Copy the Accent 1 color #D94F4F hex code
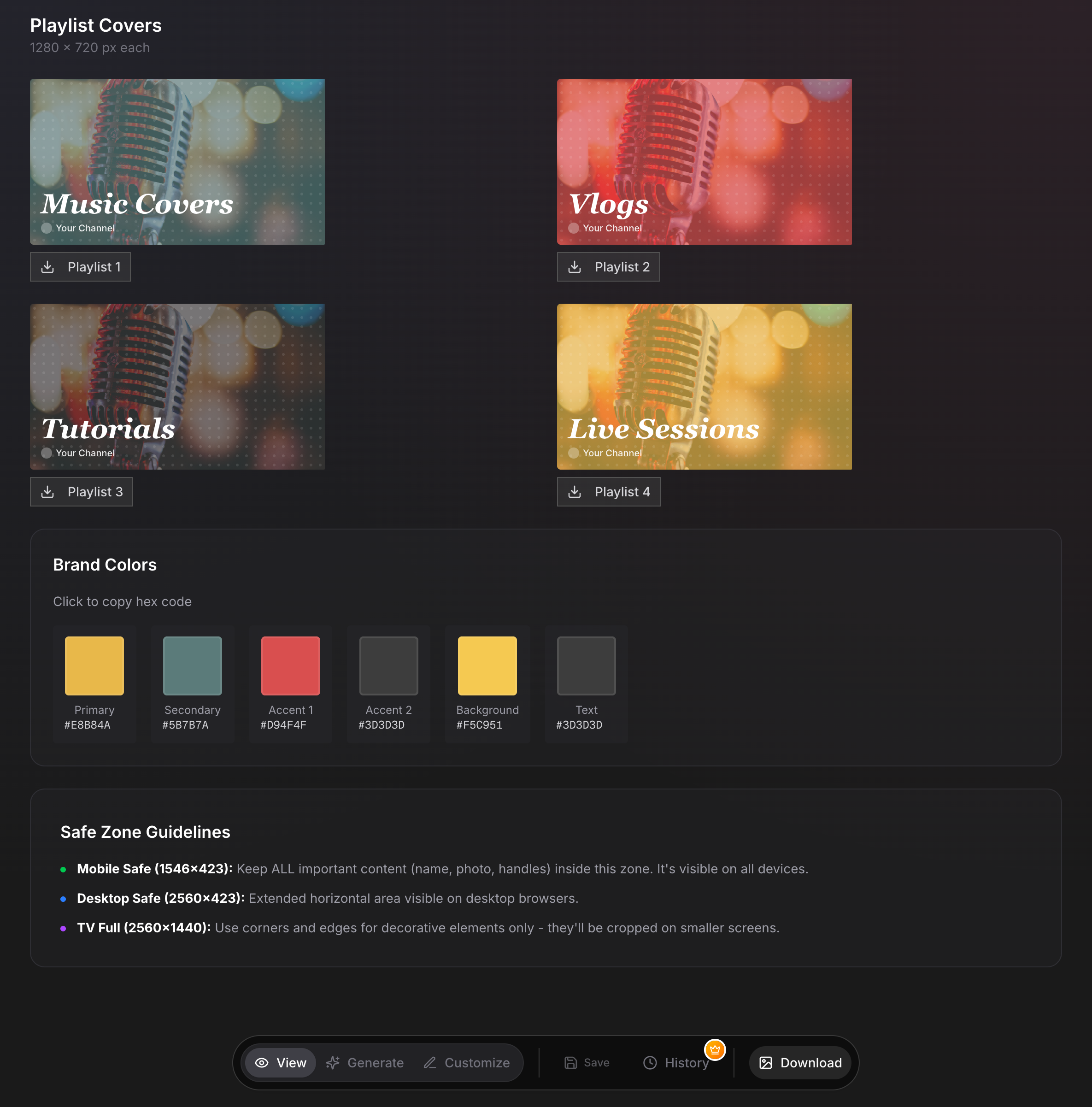 pyautogui.click(x=290, y=665)
